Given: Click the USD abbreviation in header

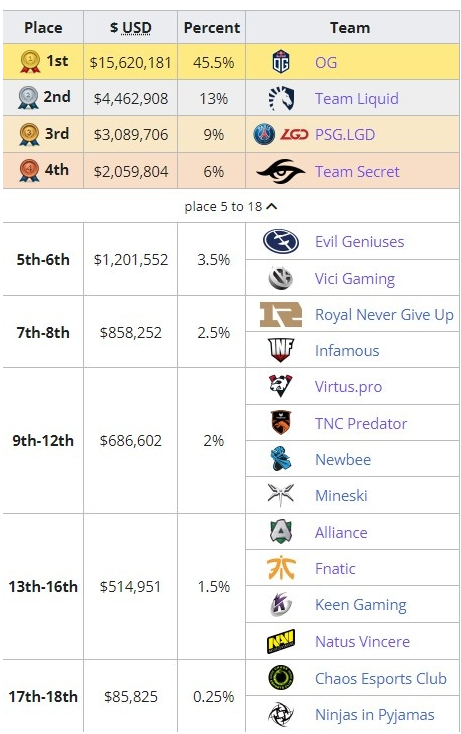Looking at the screenshot, I should (137, 28).
